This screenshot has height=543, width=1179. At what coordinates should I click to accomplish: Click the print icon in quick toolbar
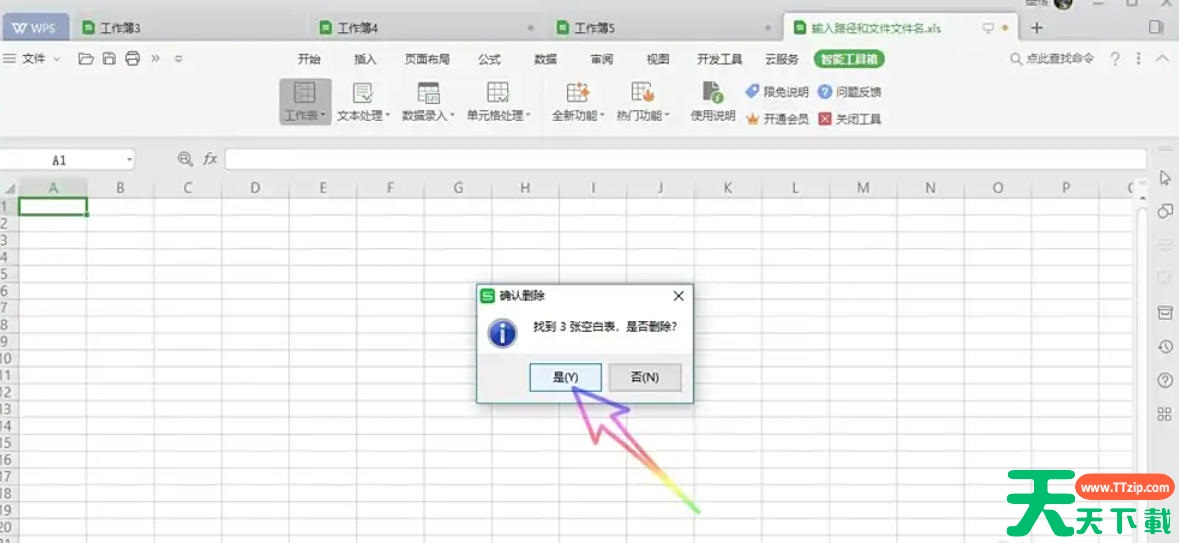(132, 58)
